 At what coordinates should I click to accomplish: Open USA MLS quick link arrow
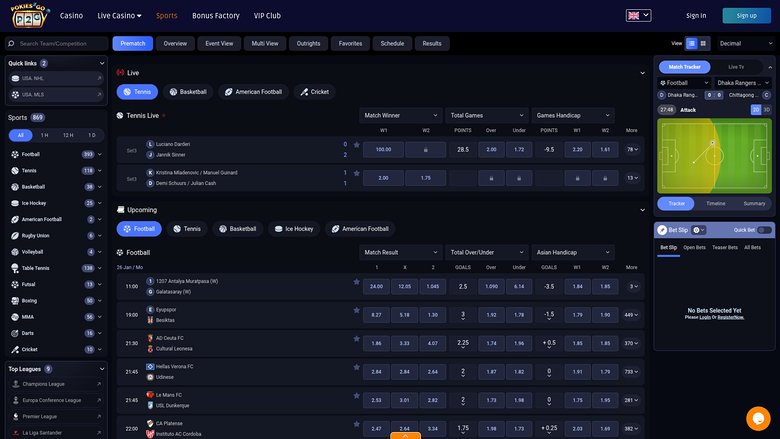tap(99, 94)
